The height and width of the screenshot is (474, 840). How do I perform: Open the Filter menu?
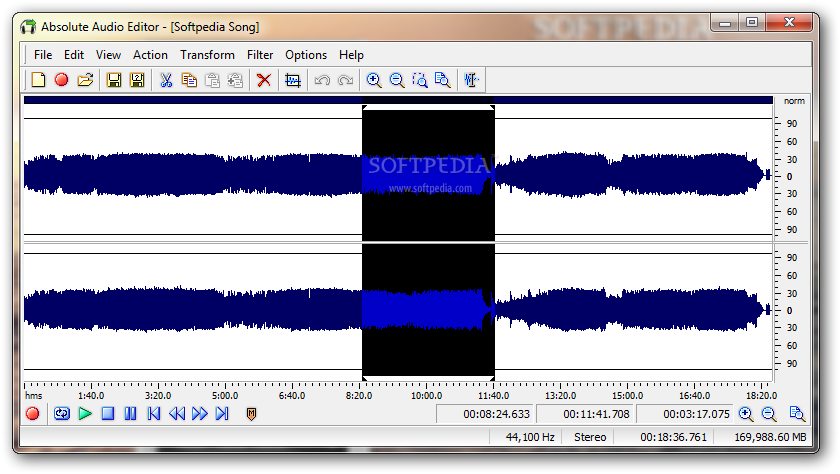pyautogui.click(x=260, y=55)
